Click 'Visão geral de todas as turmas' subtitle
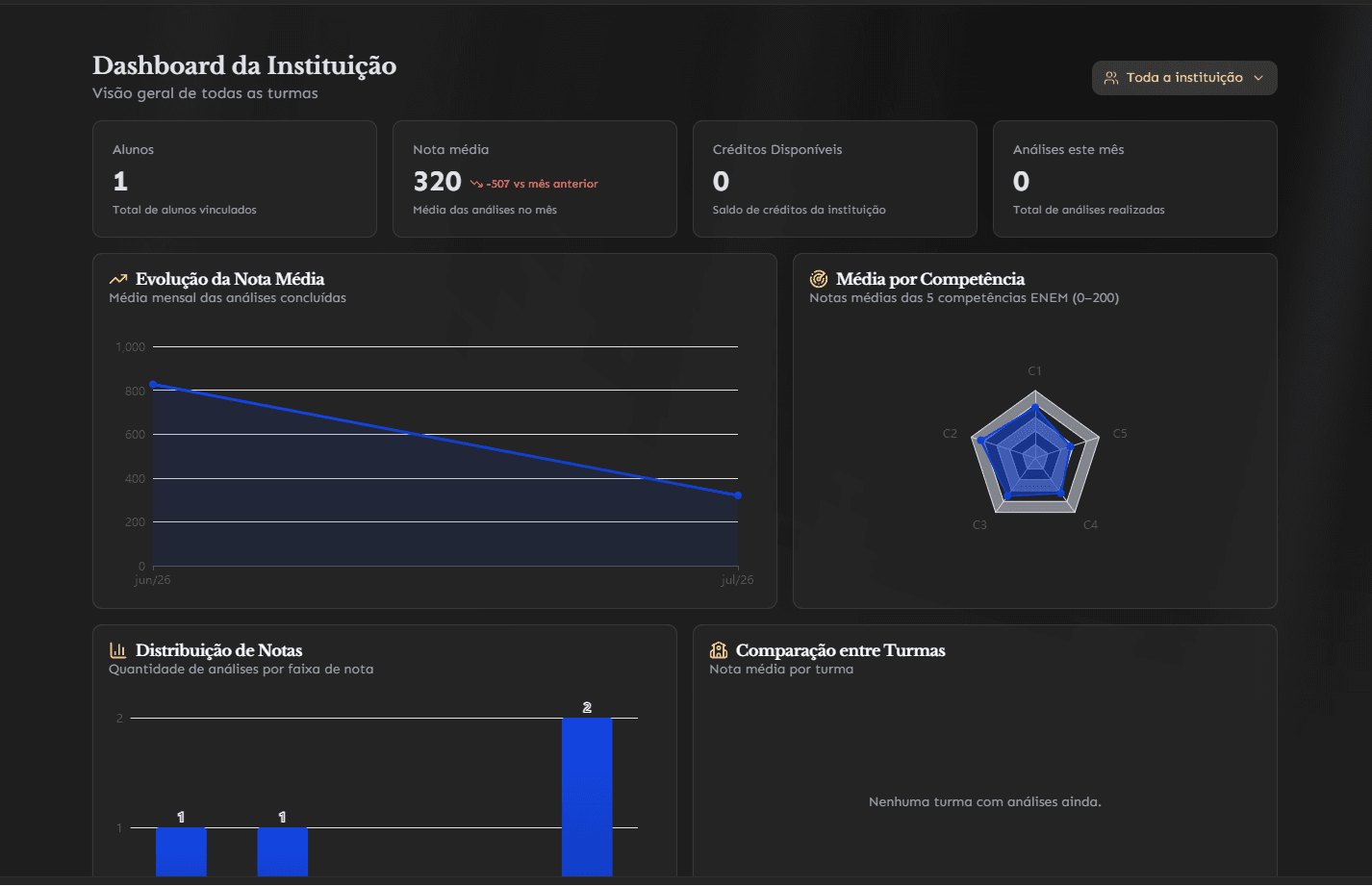 pyautogui.click(x=205, y=93)
